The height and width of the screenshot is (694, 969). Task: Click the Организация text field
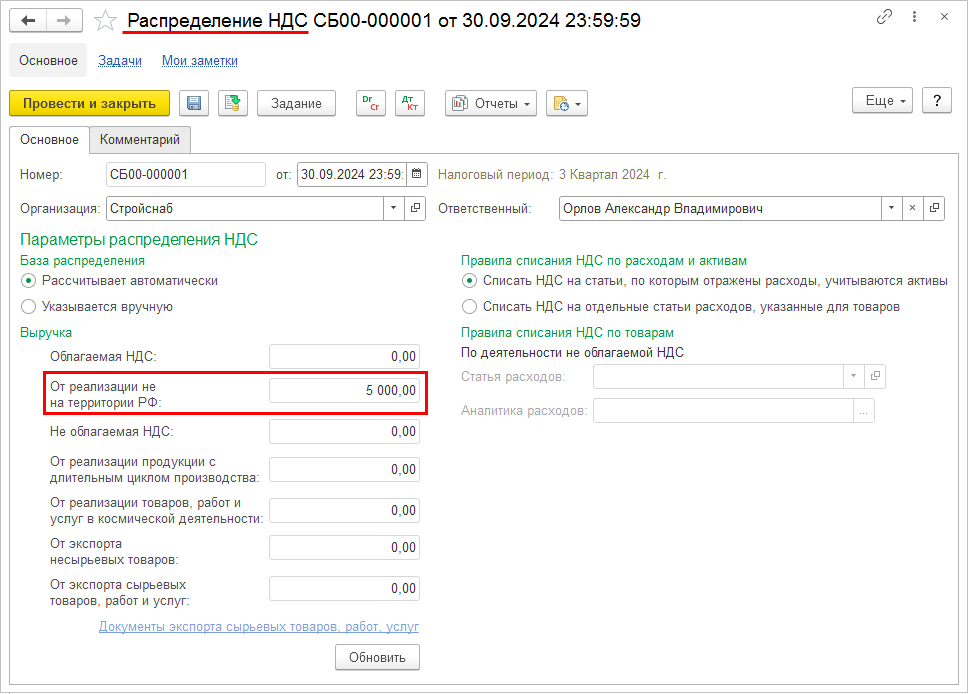click(245, 208)
